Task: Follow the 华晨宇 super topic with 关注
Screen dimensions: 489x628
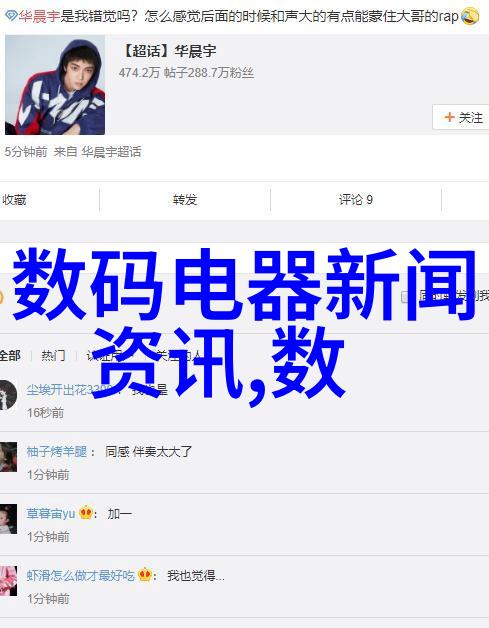Action: pyautogui.click(x=461, y=117)
